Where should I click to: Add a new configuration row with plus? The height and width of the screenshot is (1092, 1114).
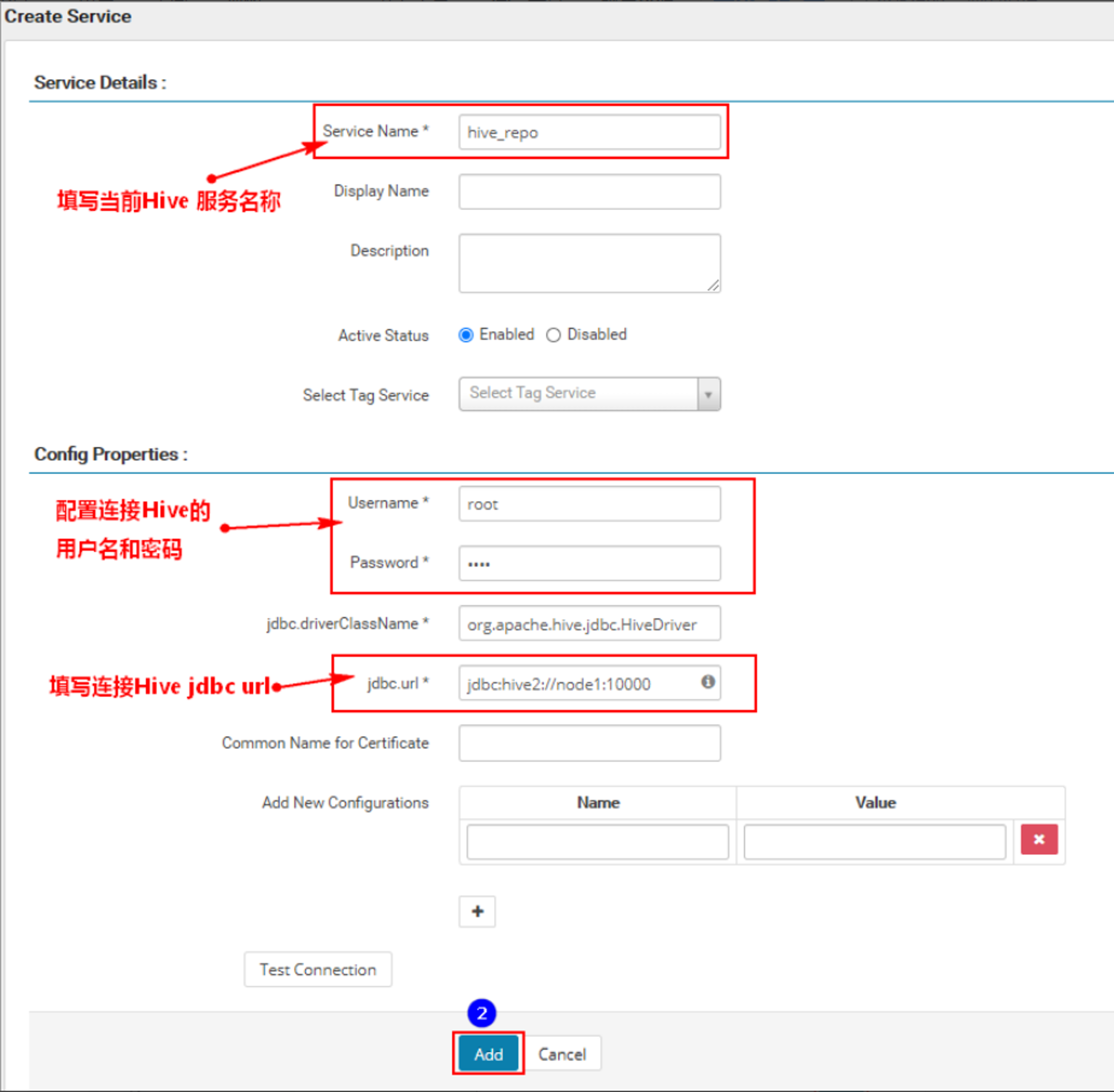point(477,912)
